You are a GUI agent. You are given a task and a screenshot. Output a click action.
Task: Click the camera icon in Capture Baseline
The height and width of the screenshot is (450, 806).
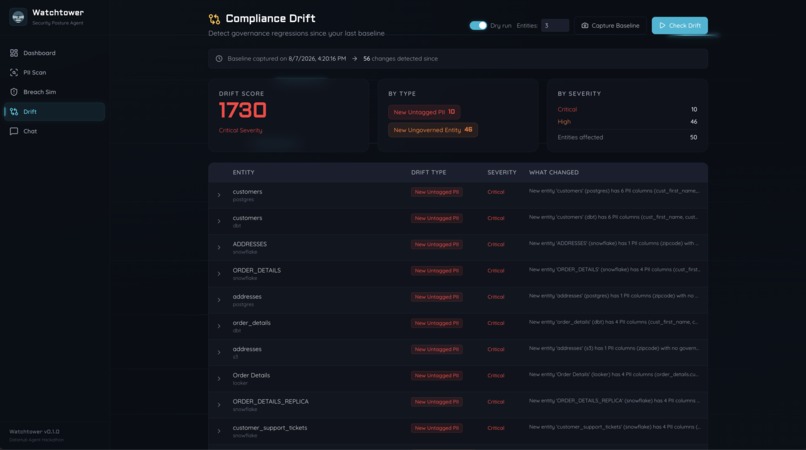click(x=584, y=25)
